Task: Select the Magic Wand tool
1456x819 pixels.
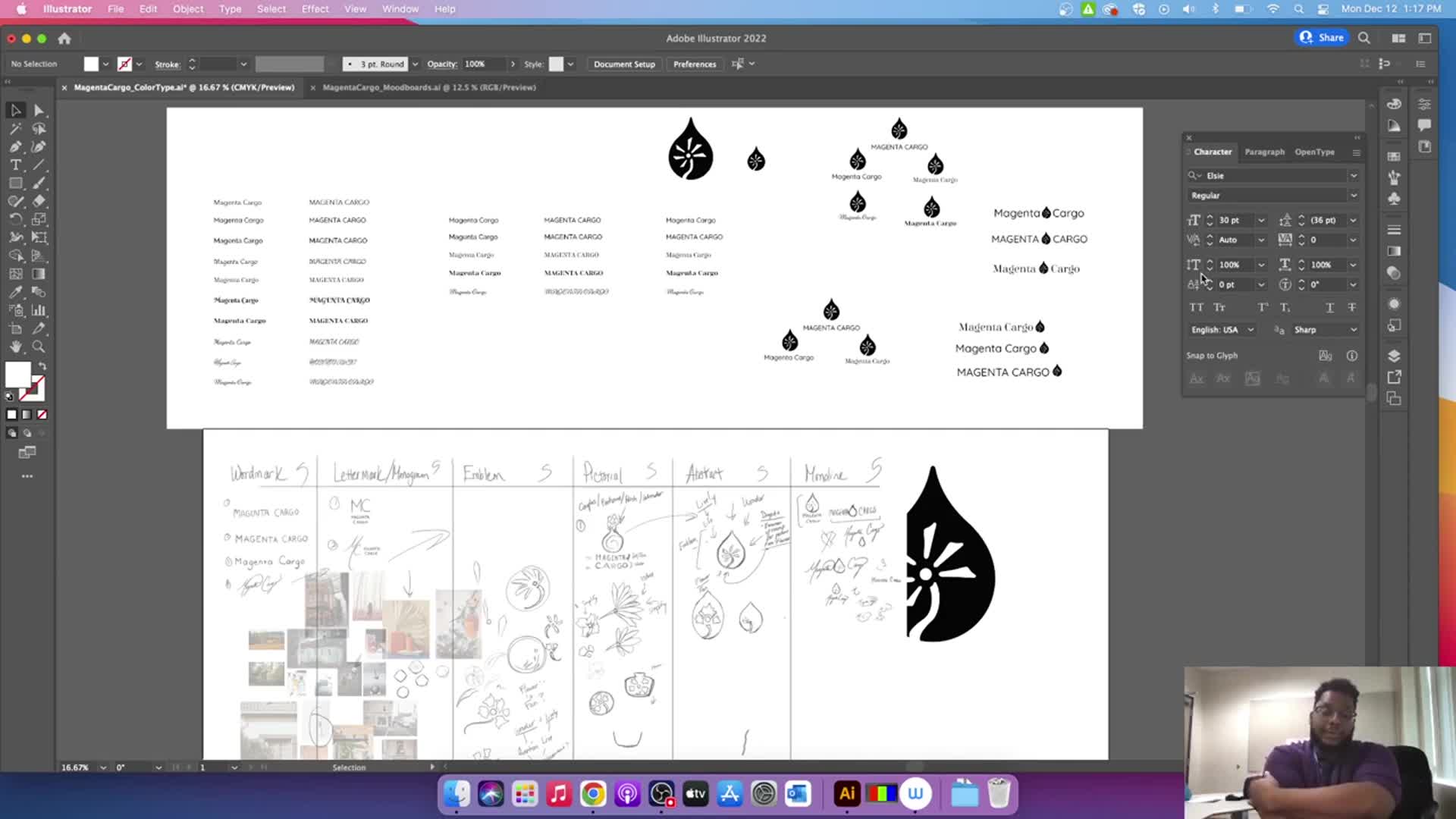Action: (x=15, y=129)
